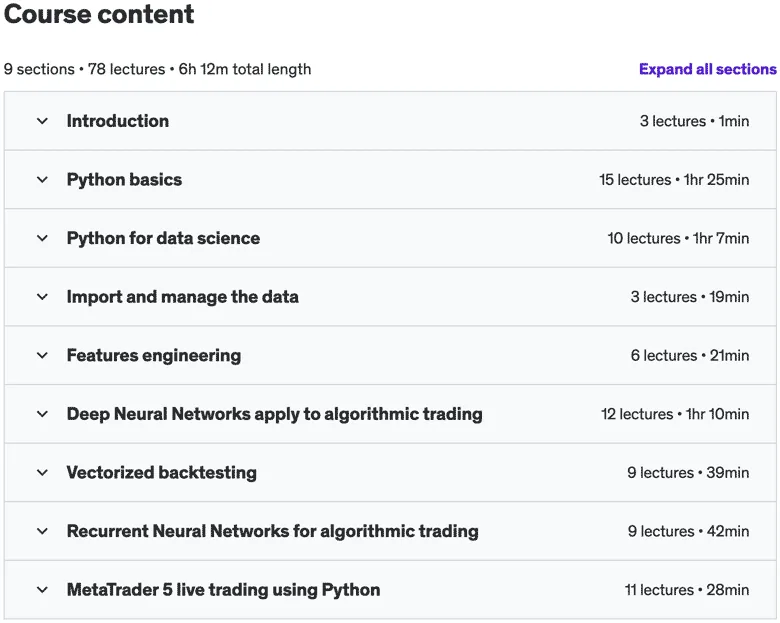The image size is (780, 623).
Task: Expand the Features engineering chevron
Action: (x=42, y=356)
